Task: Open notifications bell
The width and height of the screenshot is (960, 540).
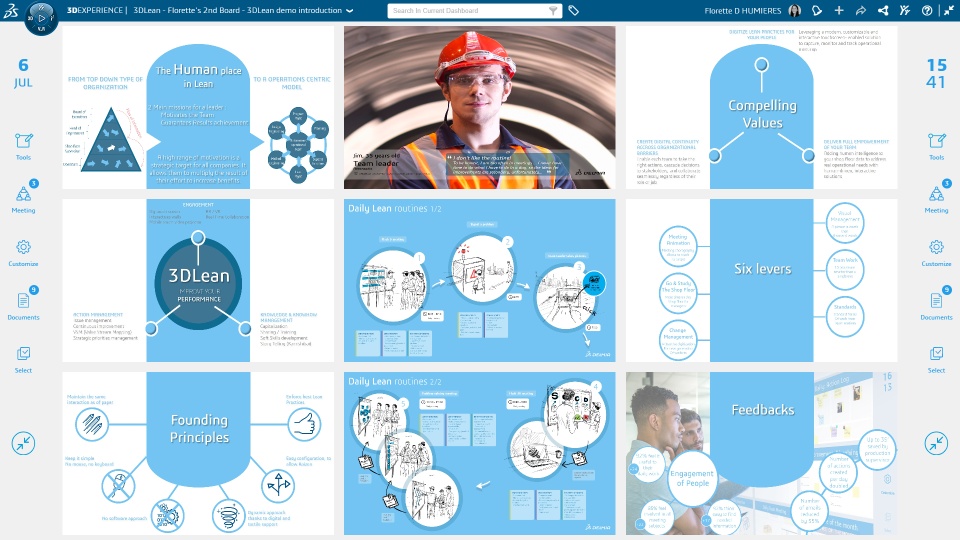Action: [817, 10]
